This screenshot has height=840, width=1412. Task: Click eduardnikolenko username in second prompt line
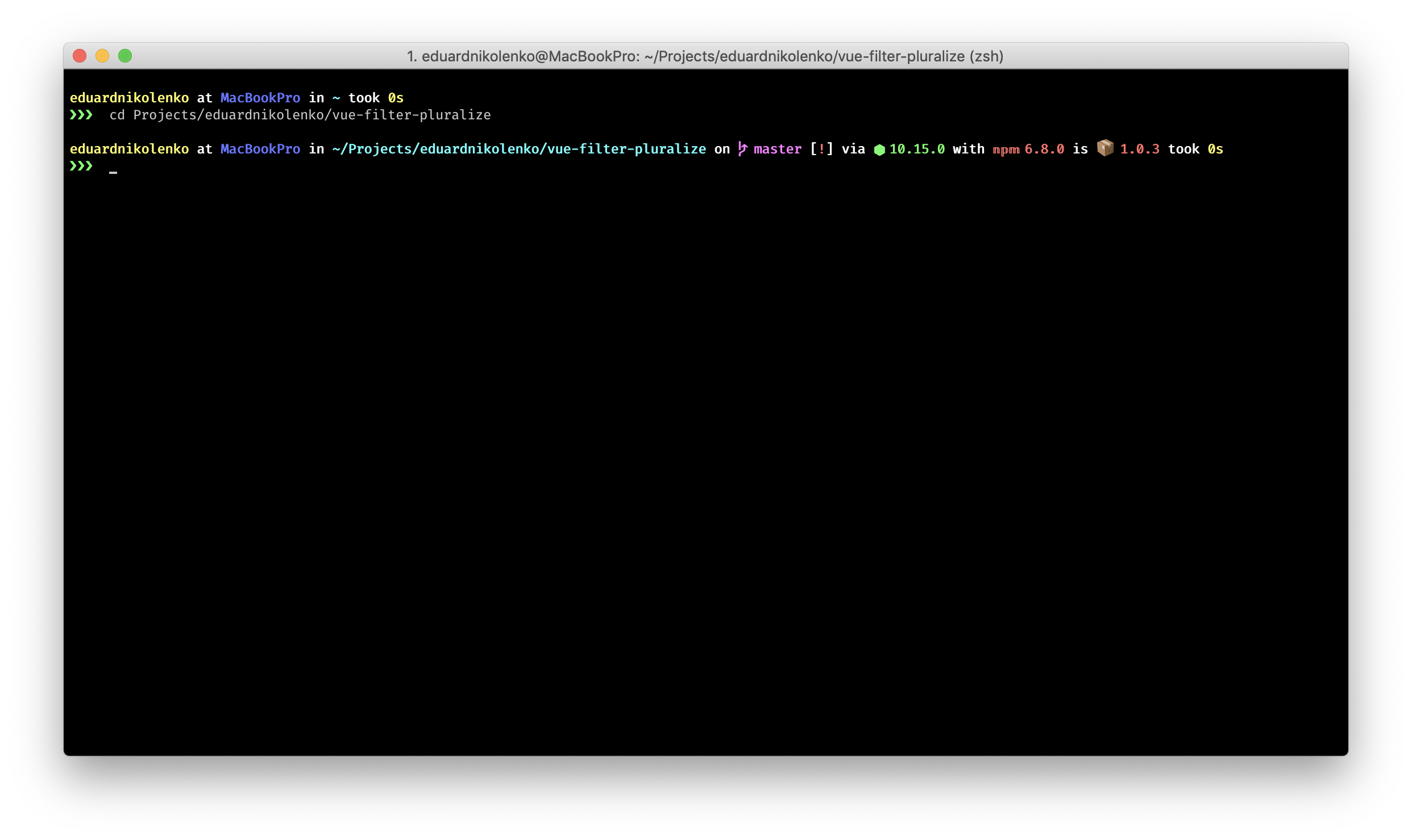pos(129,149)
